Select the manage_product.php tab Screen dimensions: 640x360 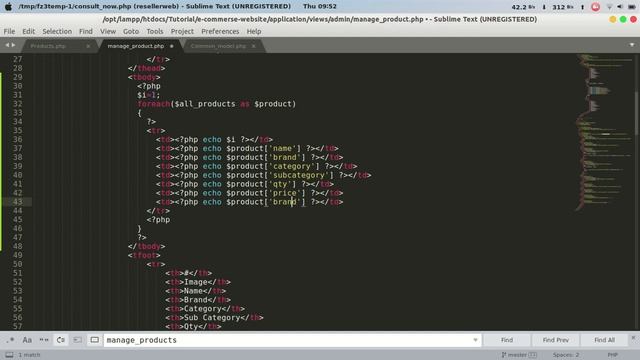[136, 46]
